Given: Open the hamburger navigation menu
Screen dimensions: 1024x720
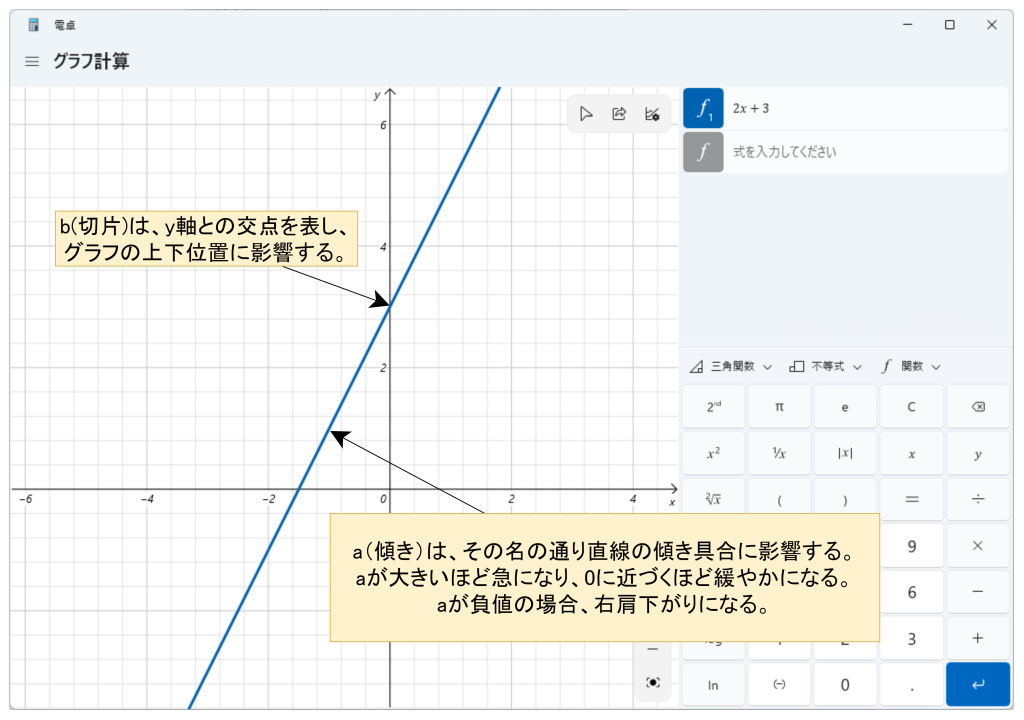Looking at the screenshot, I should pyautogui.click(x=32, y=62).
